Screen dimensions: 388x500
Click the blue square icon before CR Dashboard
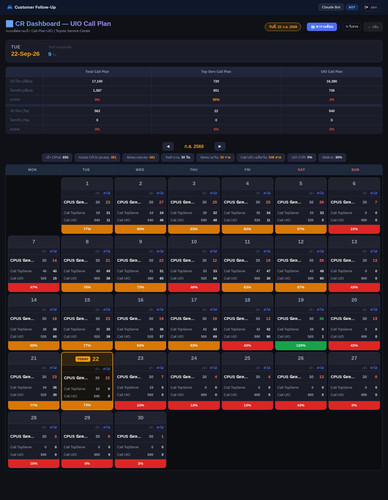9,24
